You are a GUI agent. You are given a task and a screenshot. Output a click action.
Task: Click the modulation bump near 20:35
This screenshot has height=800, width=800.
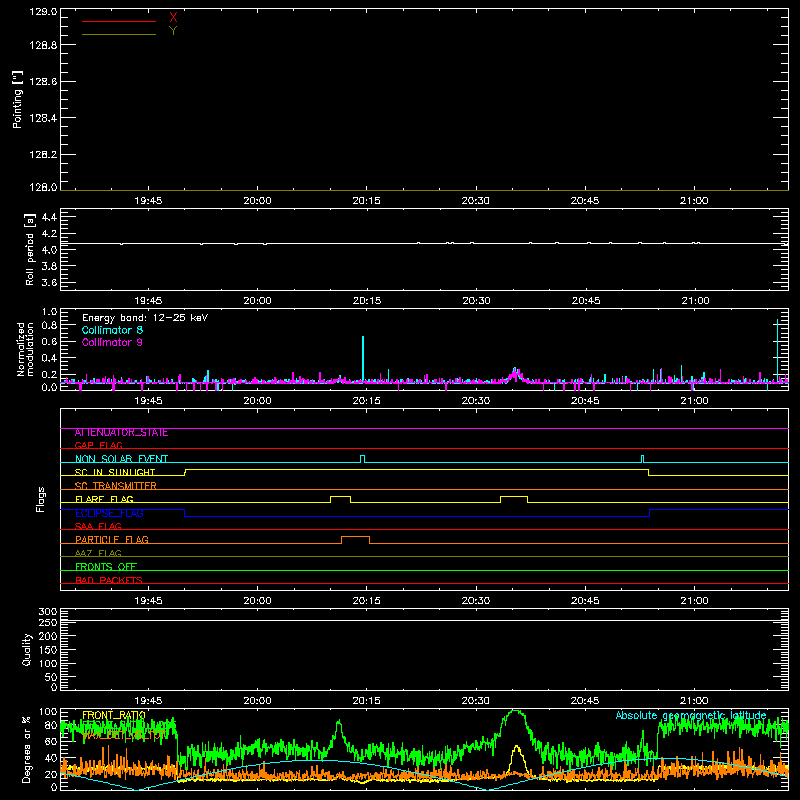tap(515, 374)
